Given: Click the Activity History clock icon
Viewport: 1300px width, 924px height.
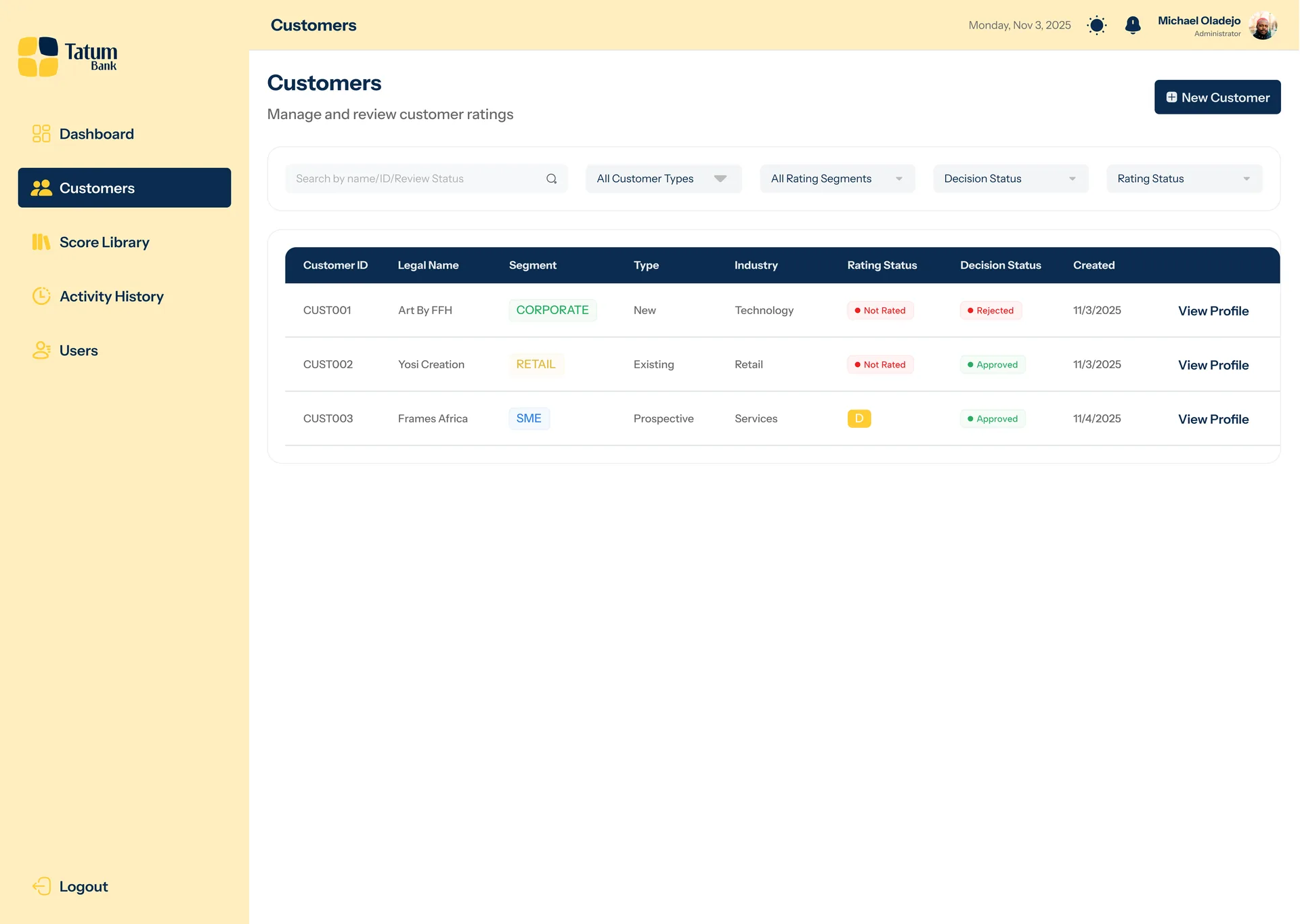Looking at the screenshot, I should 41,296.
